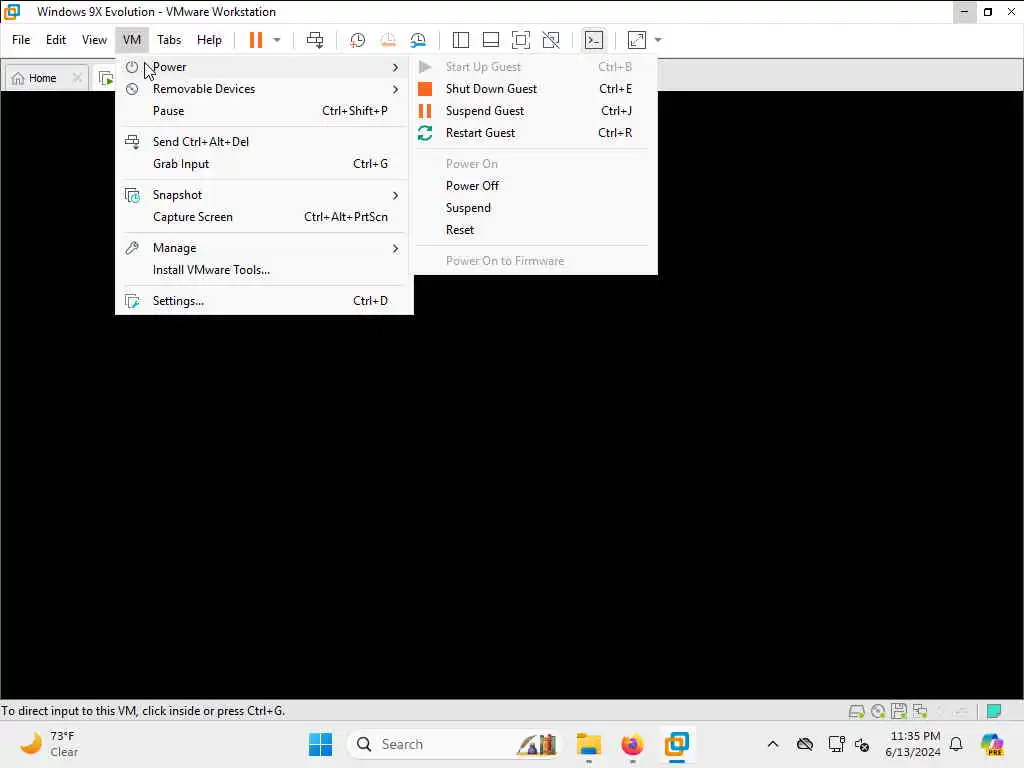This screenshot has height=768, width=1024.
Task: Open the Help menu
Action: (209, 40)
